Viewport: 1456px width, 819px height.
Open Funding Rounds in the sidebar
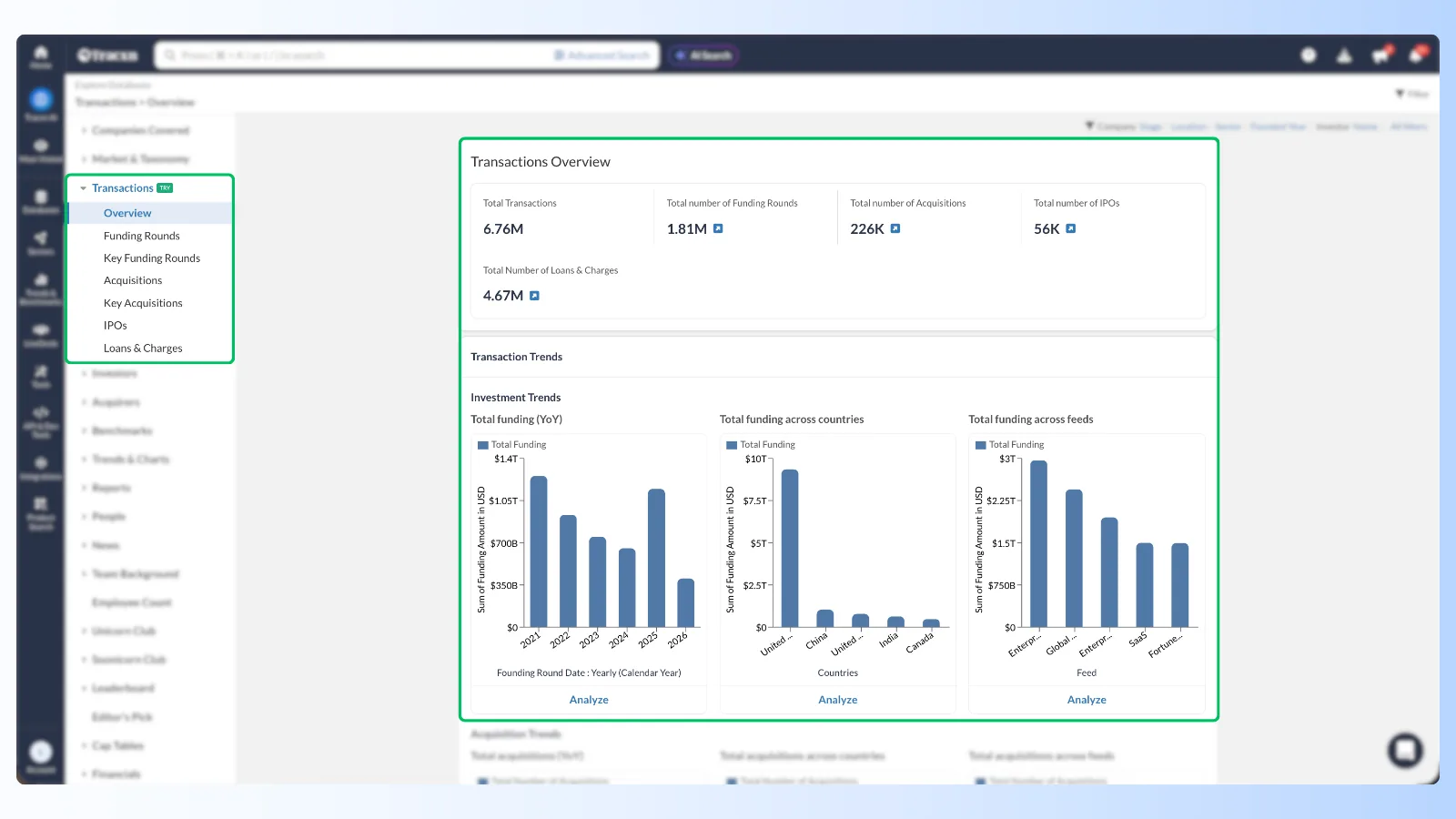point(141,236)
